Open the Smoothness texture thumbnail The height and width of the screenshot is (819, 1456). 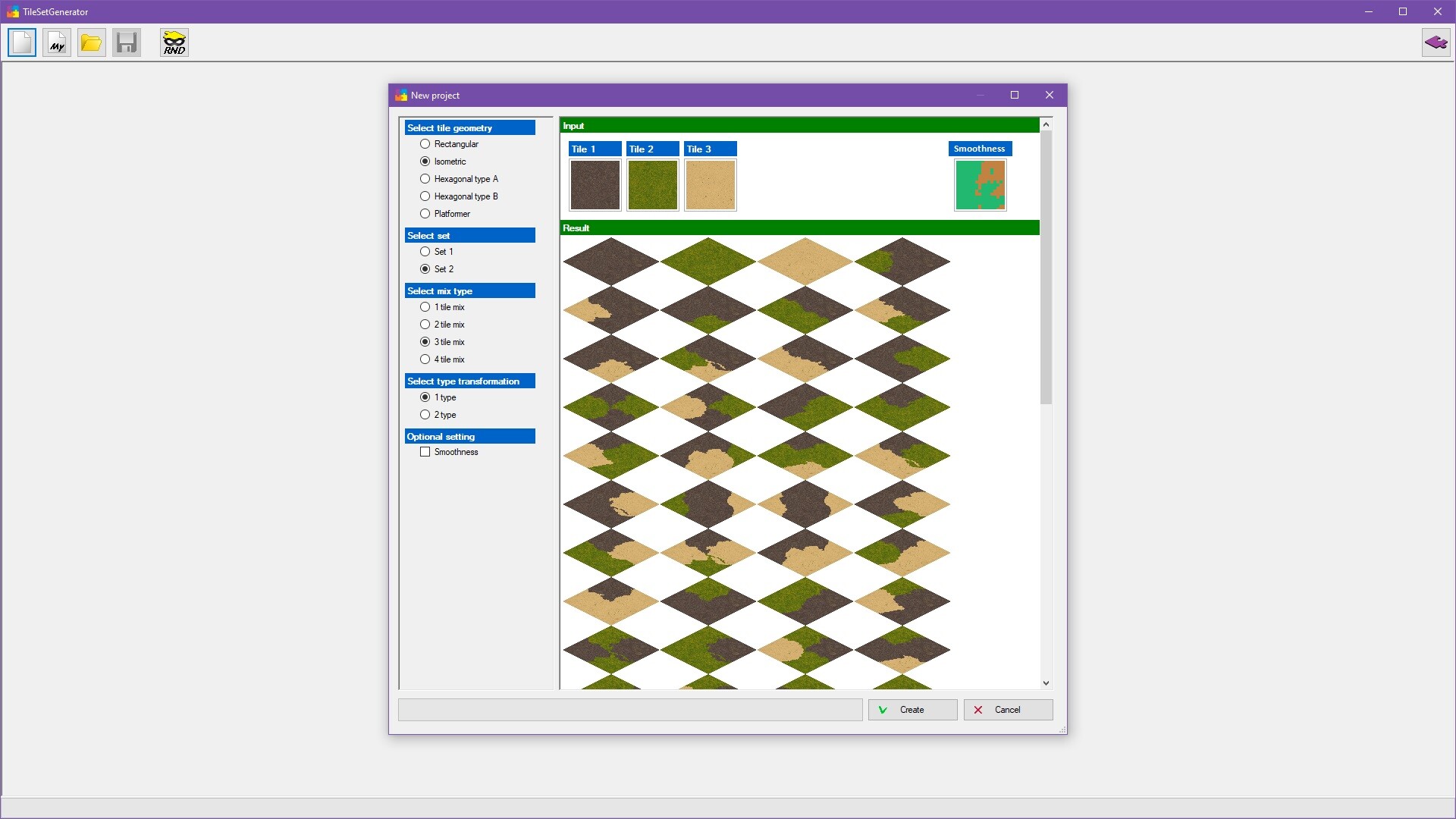click(x=980, y=185)
